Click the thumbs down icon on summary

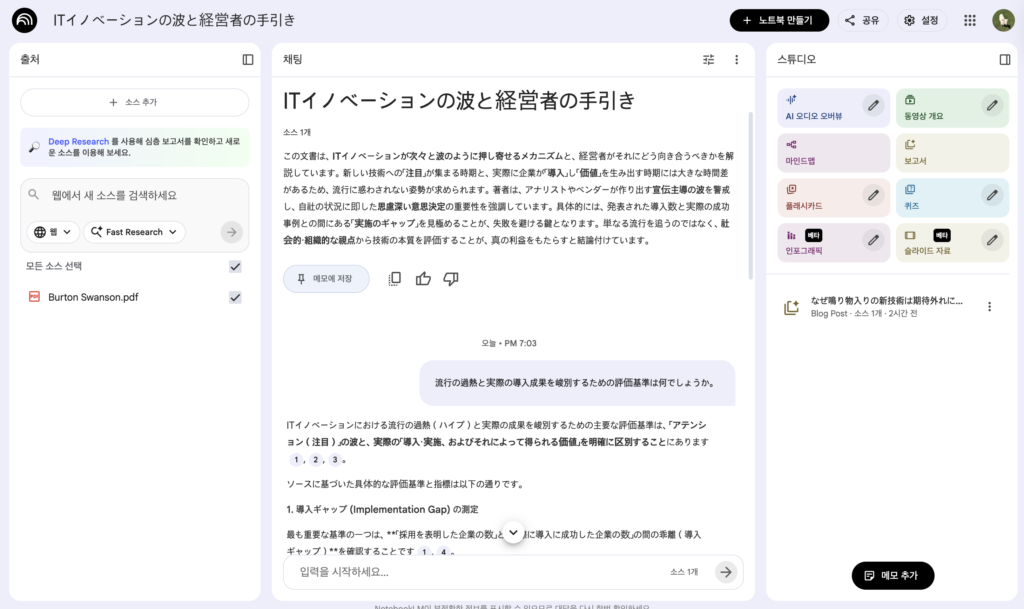pyautogui.click(x=451, y=279)
